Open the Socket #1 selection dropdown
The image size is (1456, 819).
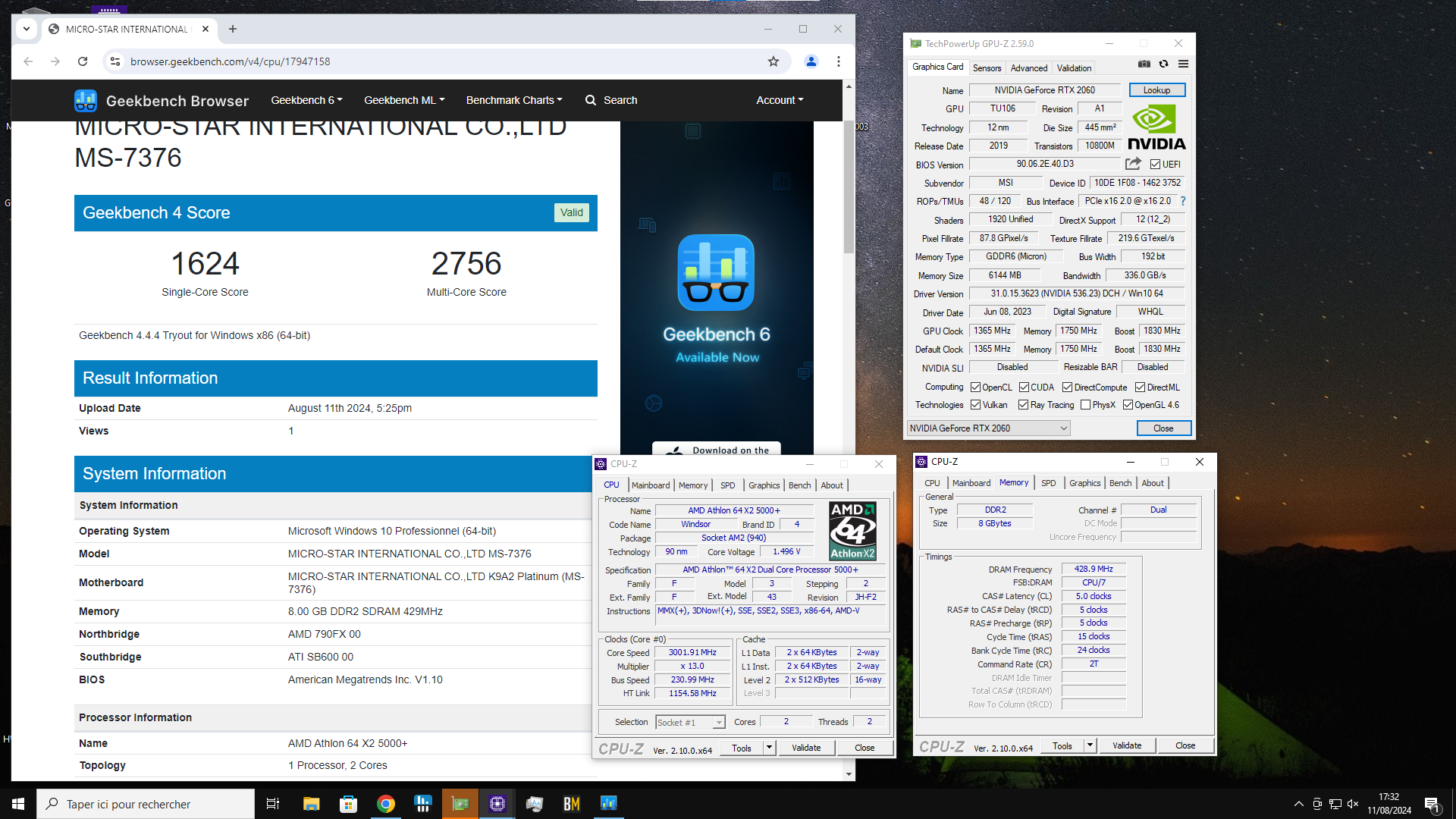point(691,723)
